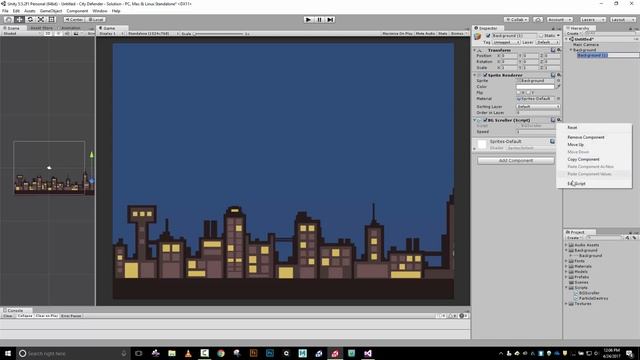Open Visual Studio from the taskbar
This screenshot has width=640, height=360.
[x=368, y=353]
